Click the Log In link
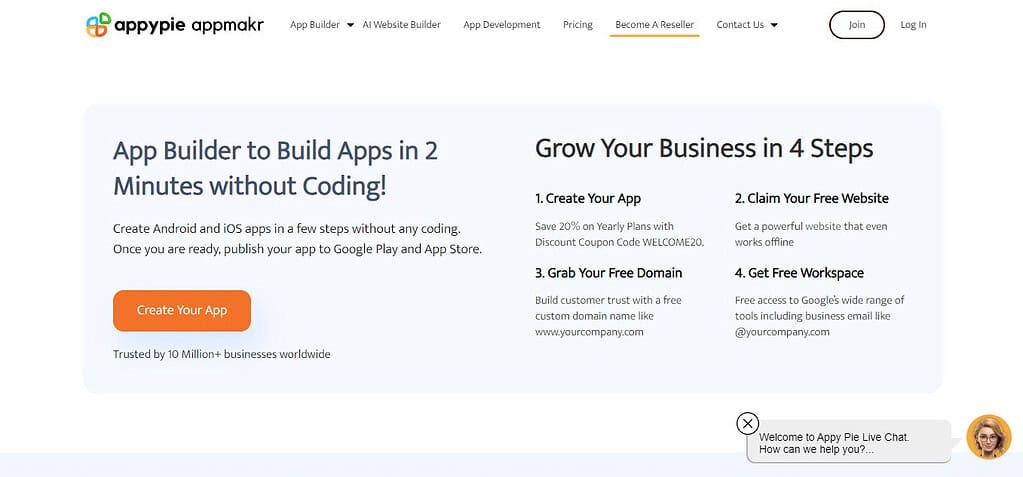 (x=913, y=25)
